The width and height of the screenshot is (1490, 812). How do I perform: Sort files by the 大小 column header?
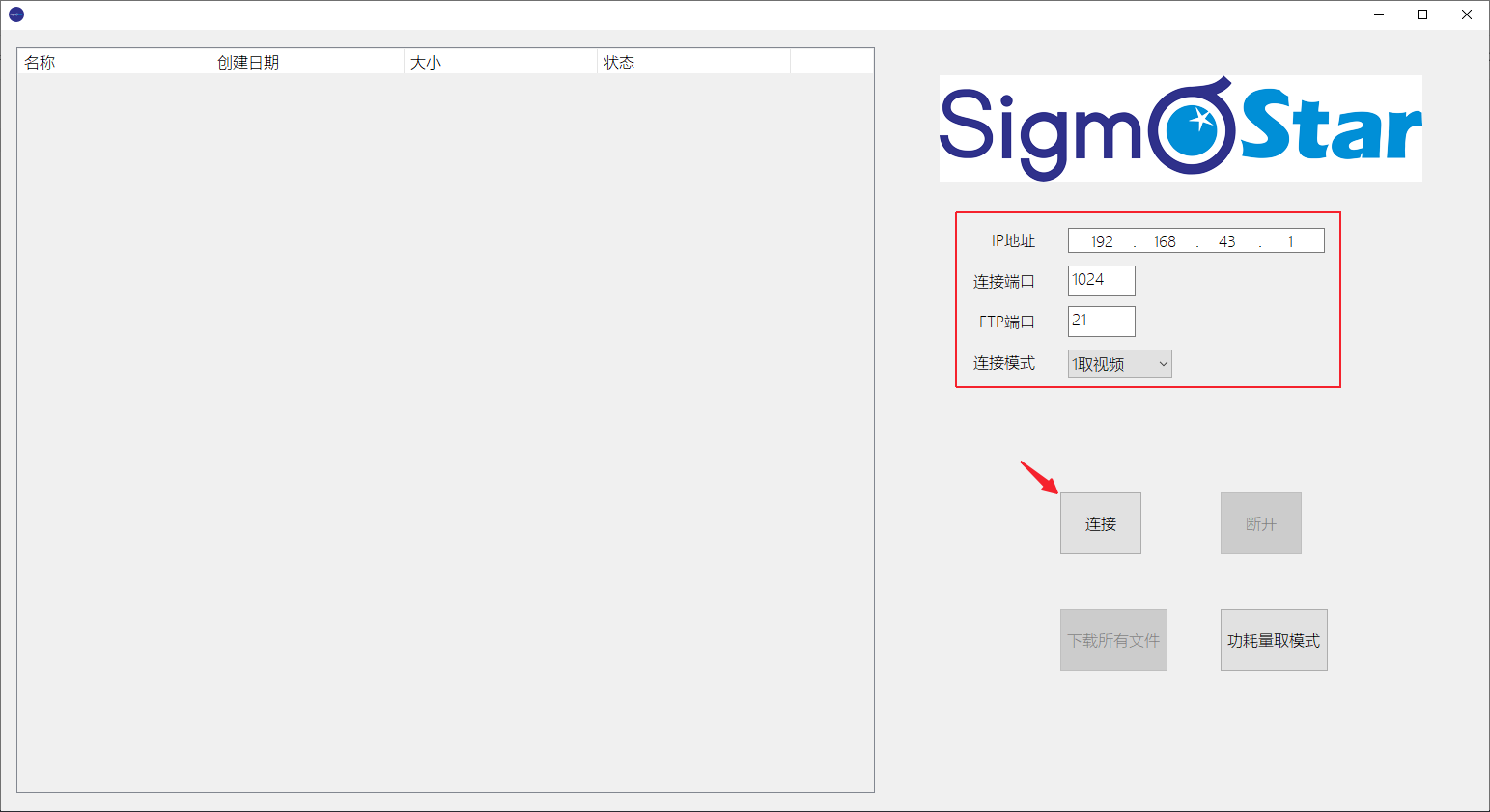tap(500, 62)
